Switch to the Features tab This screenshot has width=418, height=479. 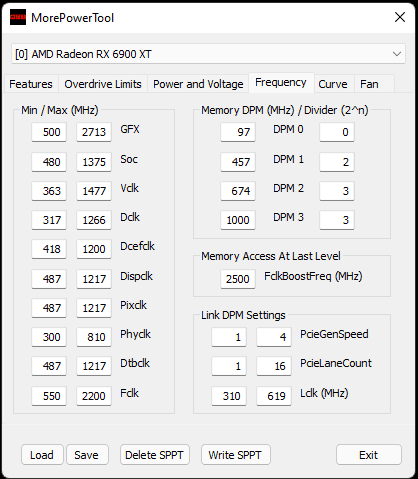pyautogui.click(x=31, y=84)
